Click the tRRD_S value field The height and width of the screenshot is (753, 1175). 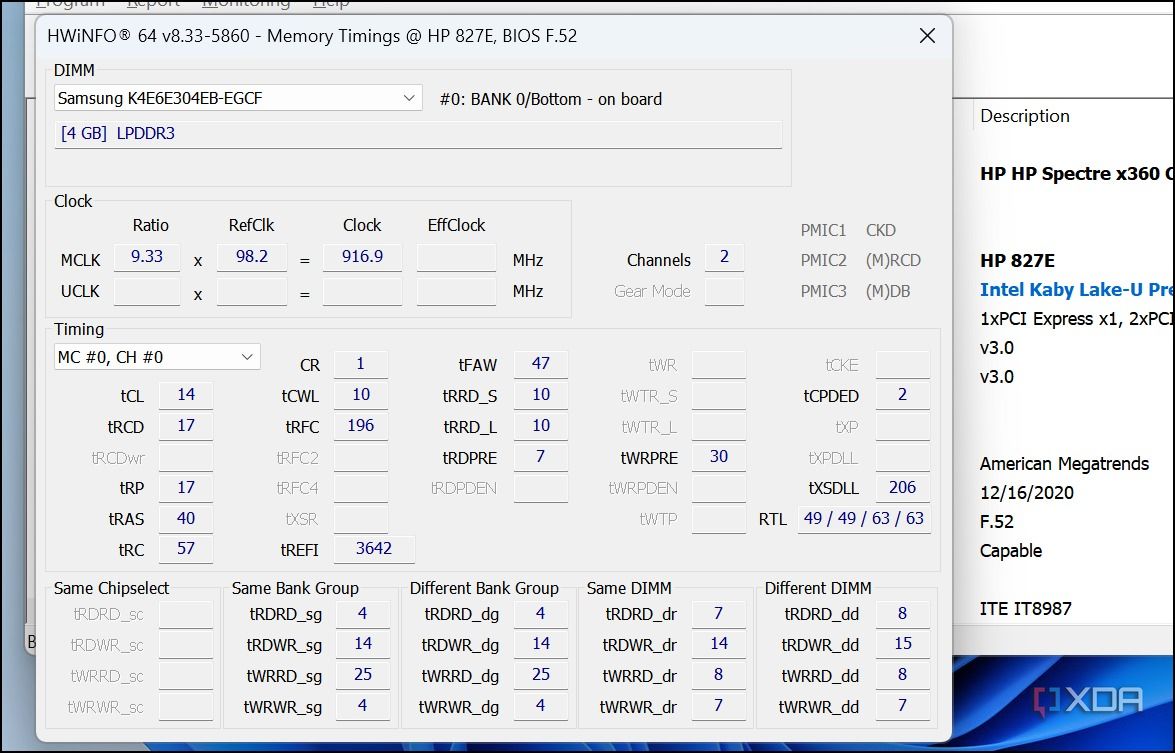point(540,395)
